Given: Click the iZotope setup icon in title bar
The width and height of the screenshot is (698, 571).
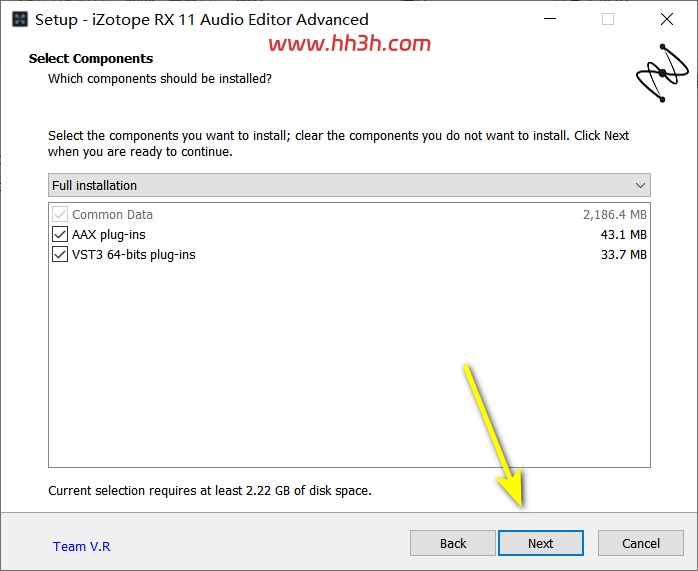Looking at the screenshot, I should tap(20, 19).
